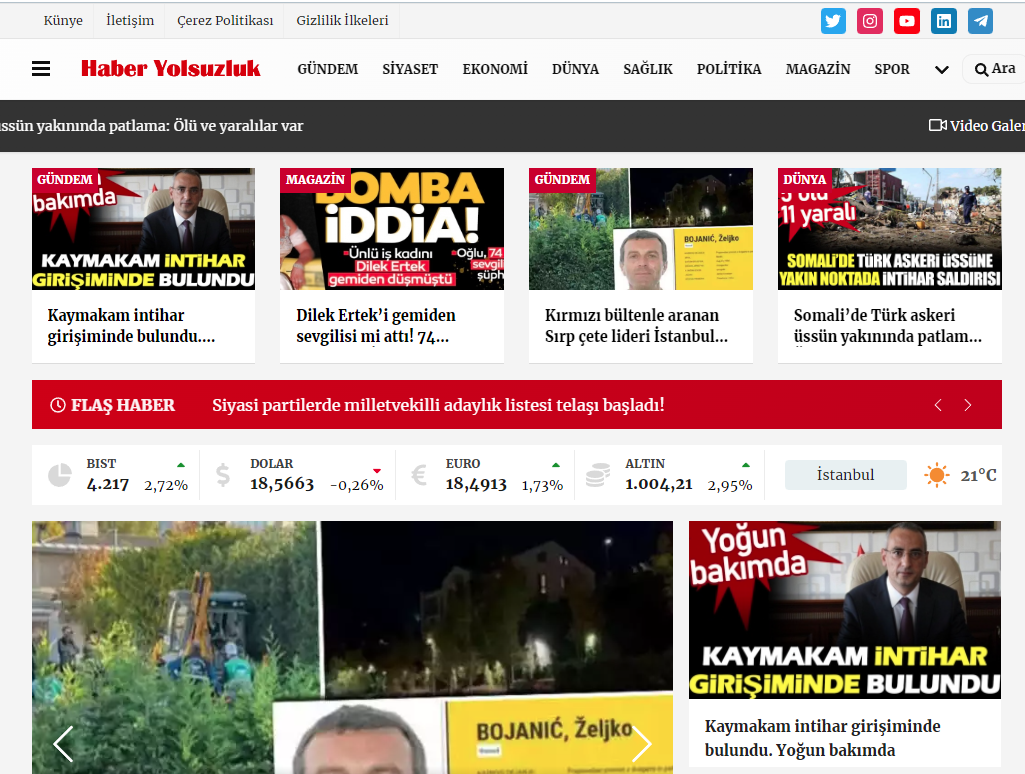Click the sunny weather icon

(x=936, y=475)
